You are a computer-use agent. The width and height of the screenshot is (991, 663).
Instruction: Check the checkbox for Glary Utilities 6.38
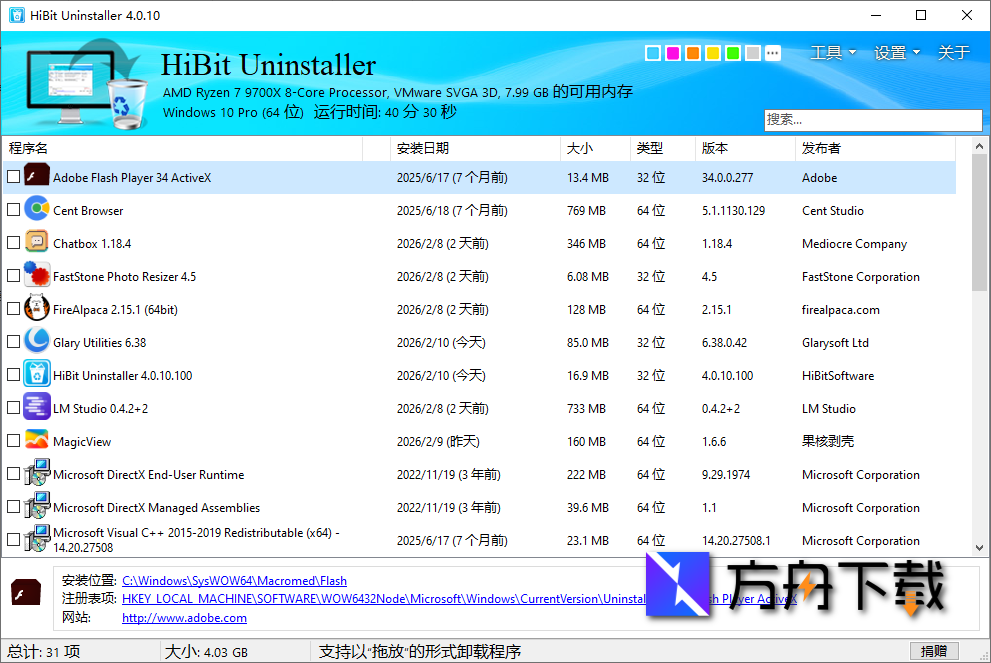click(14, 342)
